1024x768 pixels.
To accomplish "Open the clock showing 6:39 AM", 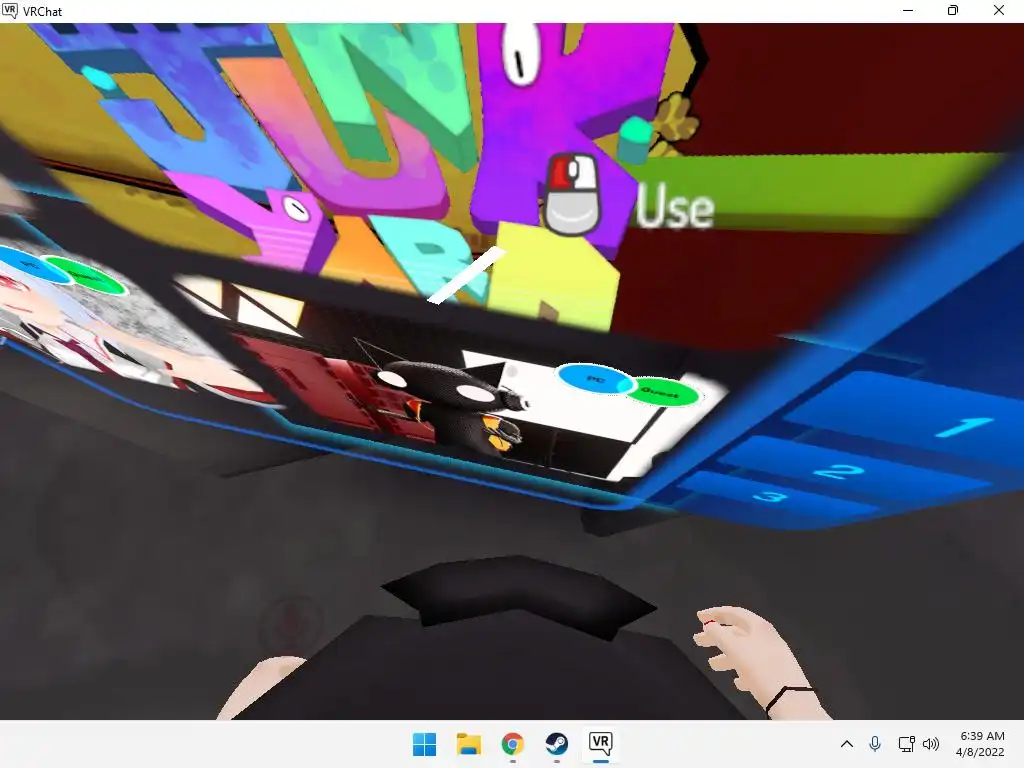I will point(980,744).
